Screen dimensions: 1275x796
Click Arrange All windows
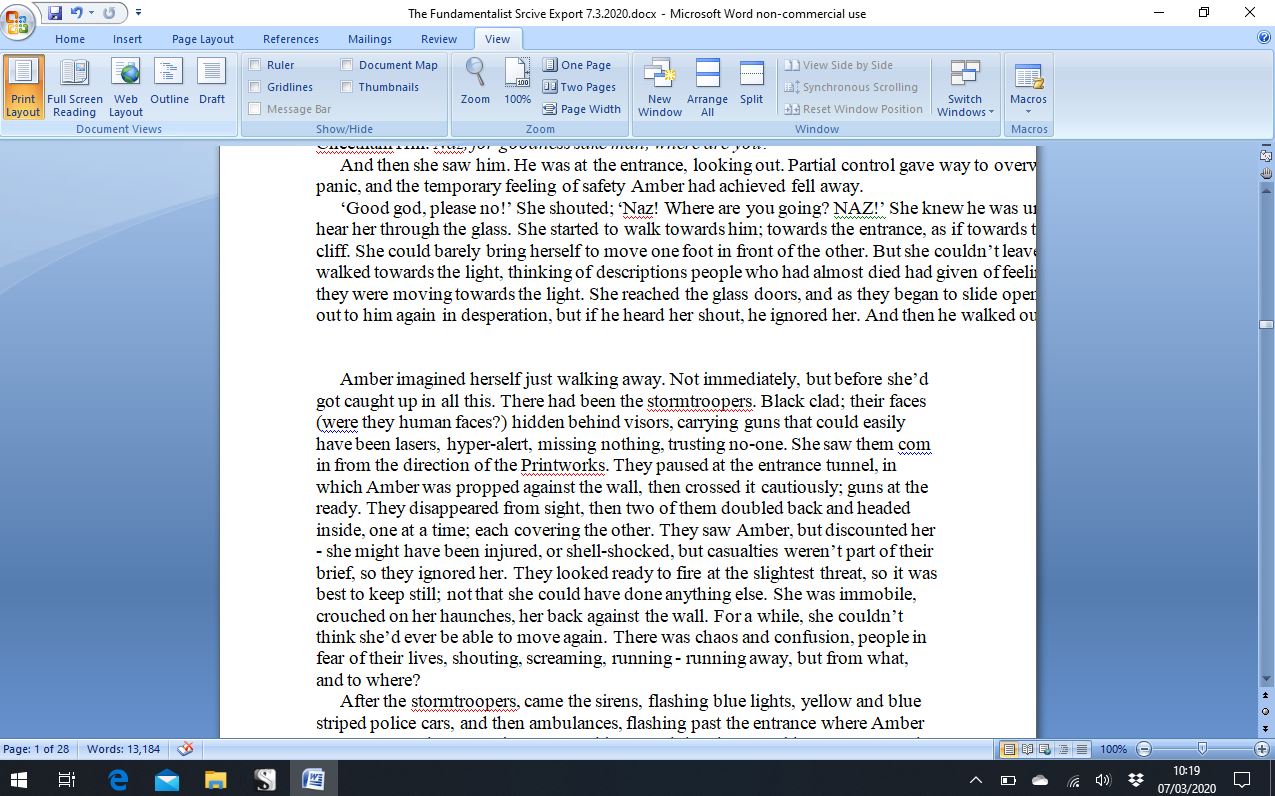point(707,88)
